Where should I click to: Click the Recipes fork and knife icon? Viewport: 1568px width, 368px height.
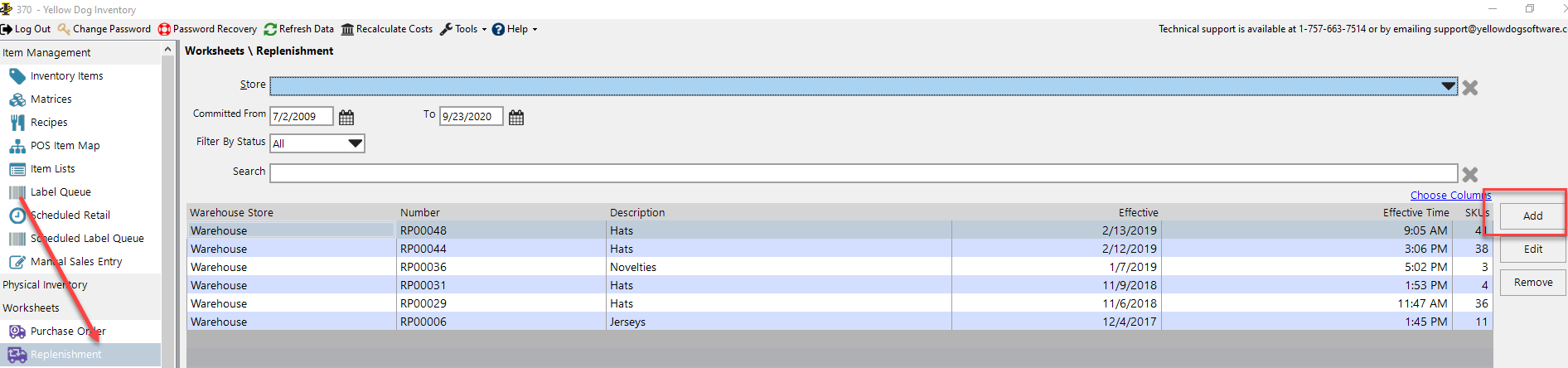click(17, 123)
